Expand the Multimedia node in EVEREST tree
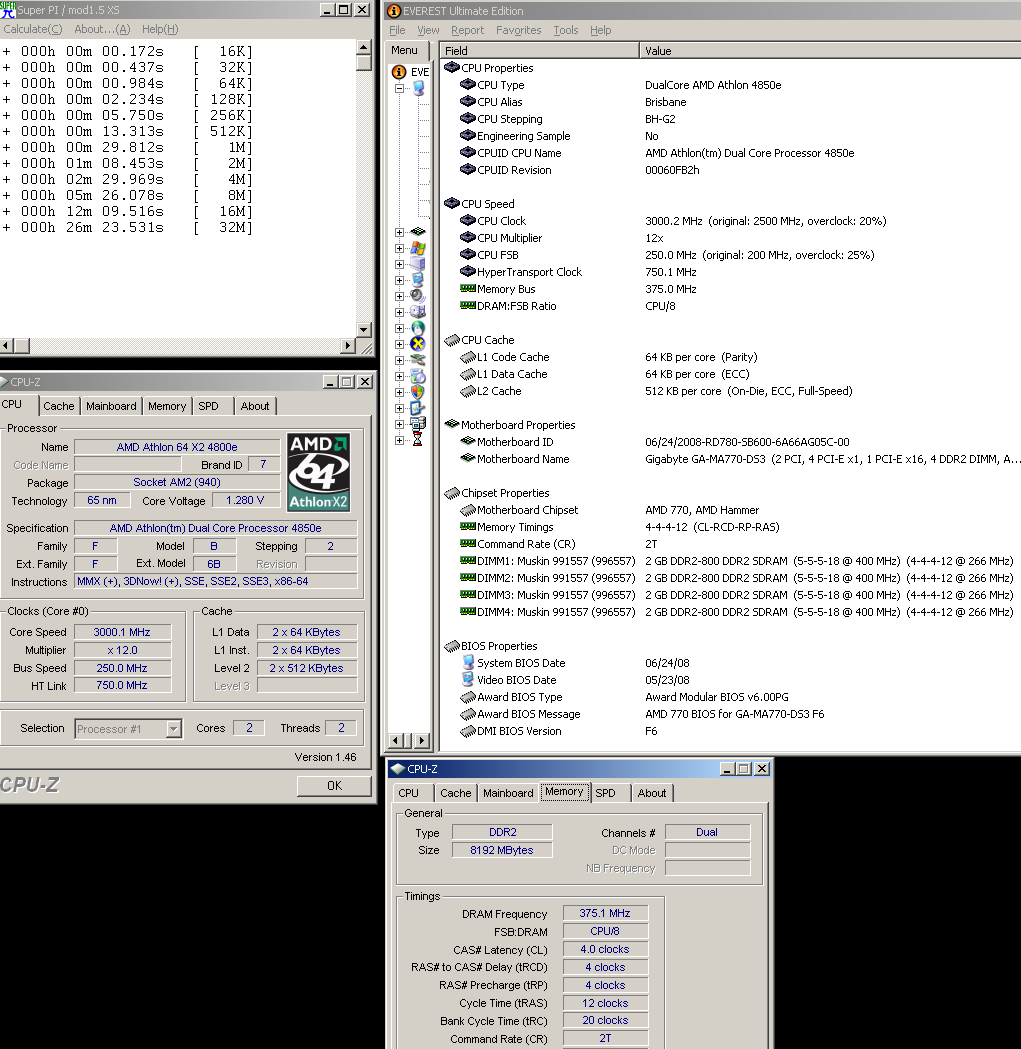Image resolution: width=1021 pixels, height=1049 pixels. [399, 296]
